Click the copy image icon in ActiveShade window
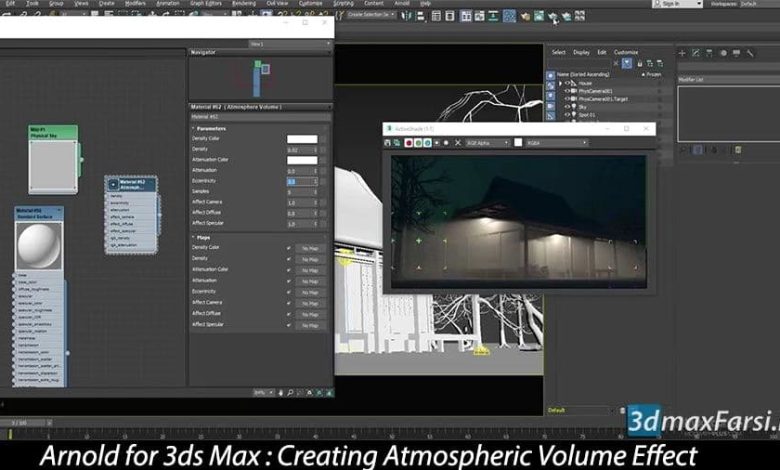This screenshot has width=780, height=470. [x=397, y=143]
